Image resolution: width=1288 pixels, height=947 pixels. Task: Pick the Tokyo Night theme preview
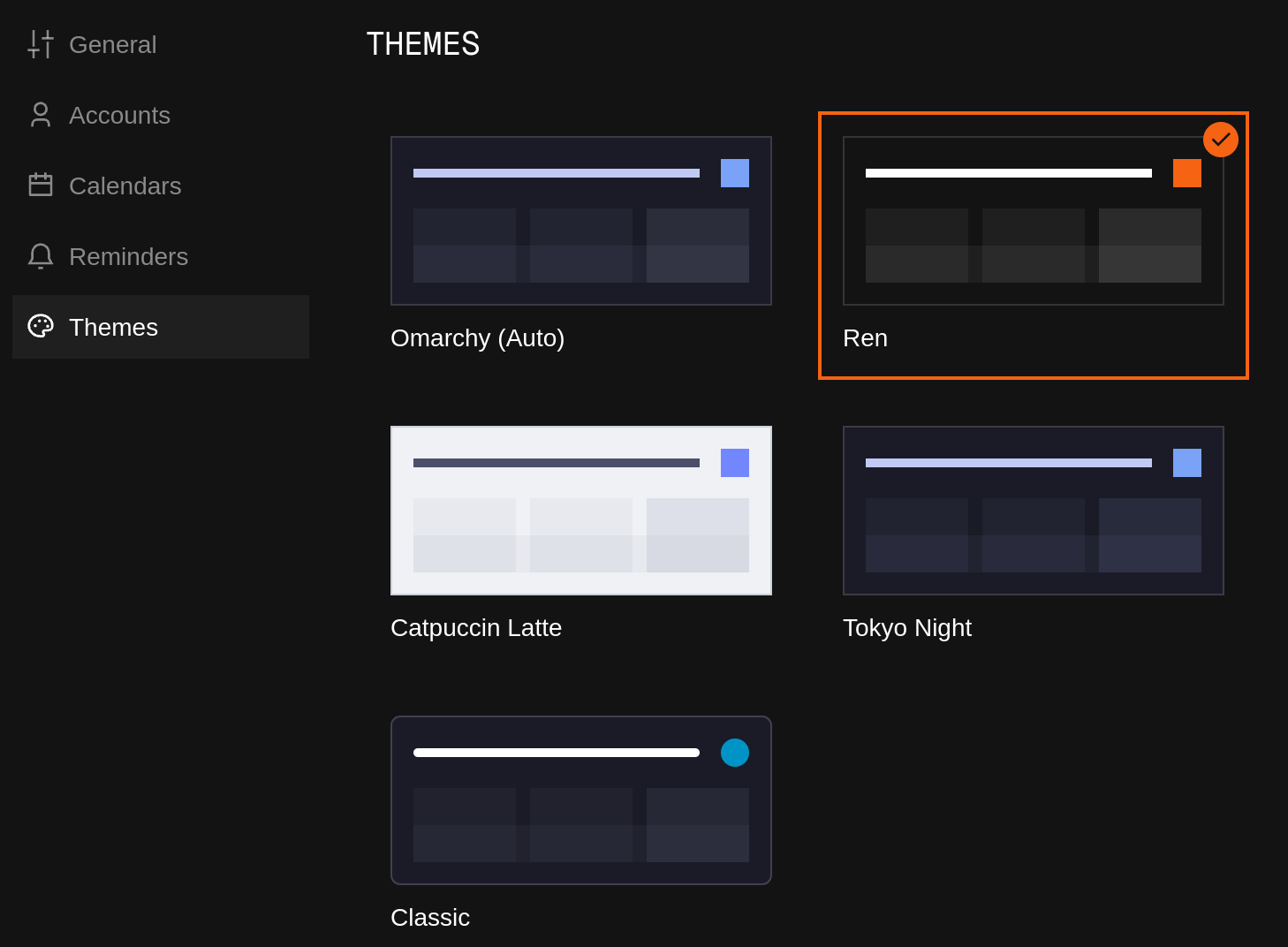pyautogui.click(x=1034, y=511)
